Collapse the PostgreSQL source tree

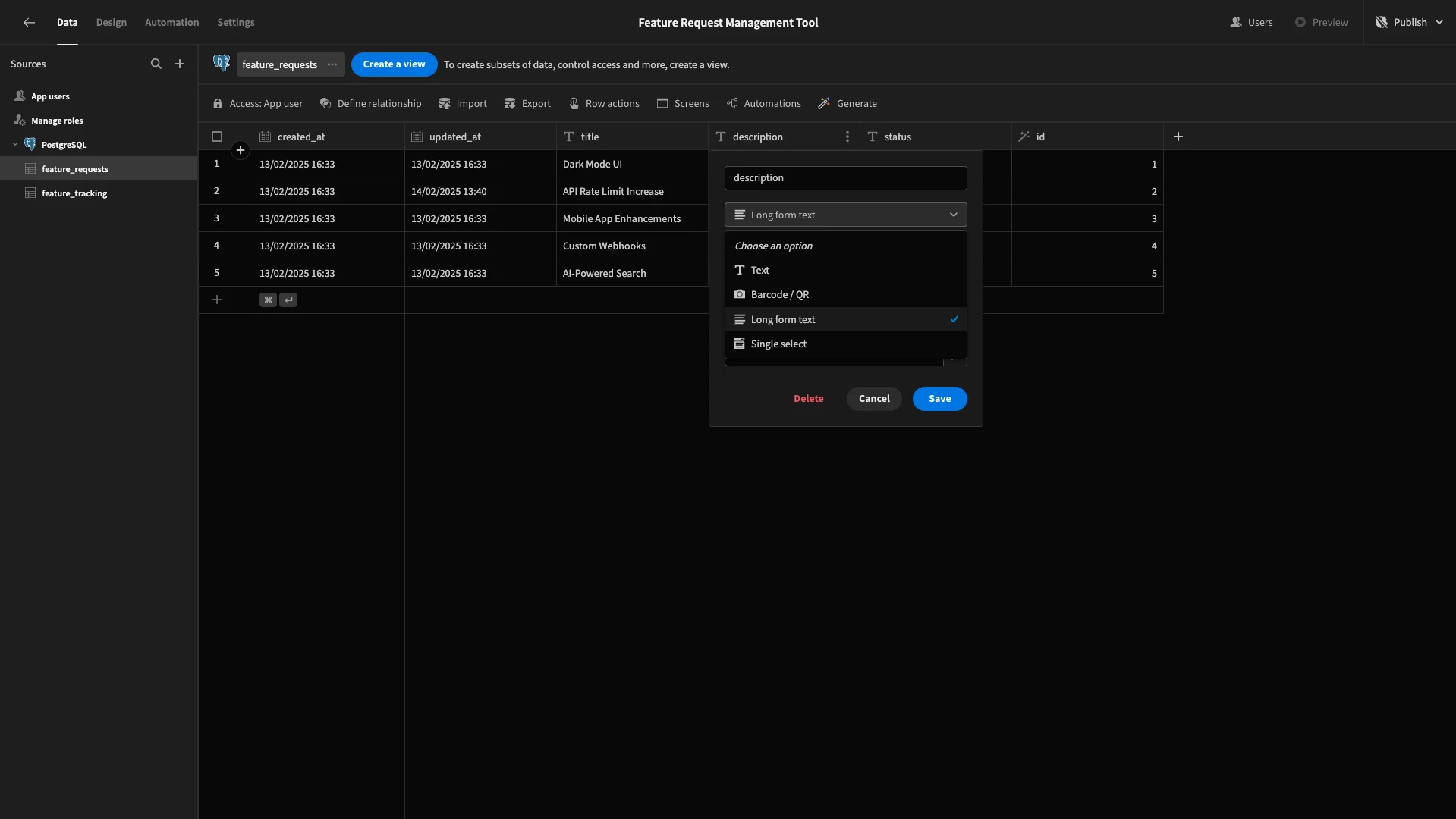15,145
